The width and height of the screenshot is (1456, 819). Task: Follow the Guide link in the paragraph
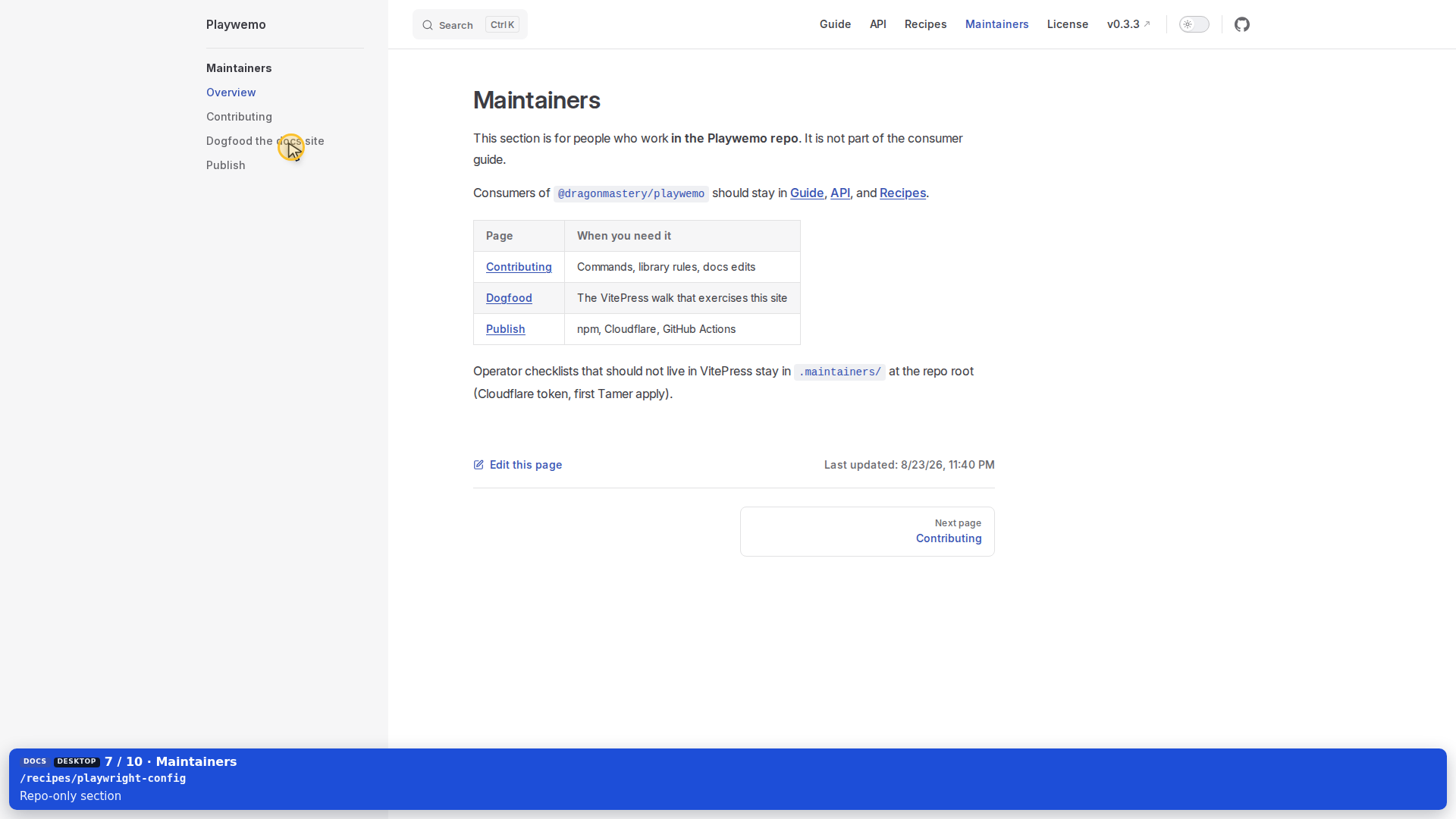click(x=807, y=193)
